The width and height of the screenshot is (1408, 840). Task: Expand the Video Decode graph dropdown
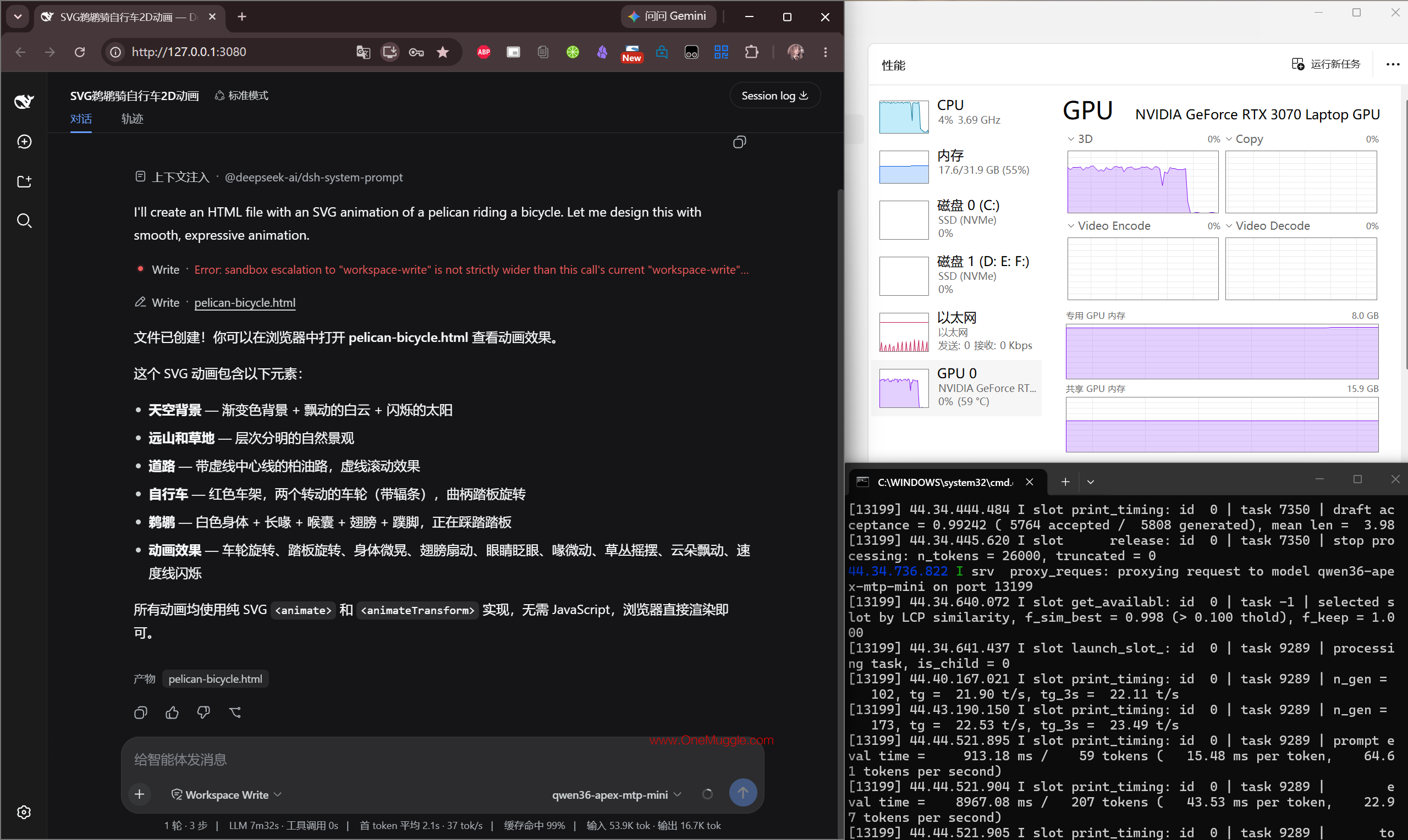coord(1268,226)
